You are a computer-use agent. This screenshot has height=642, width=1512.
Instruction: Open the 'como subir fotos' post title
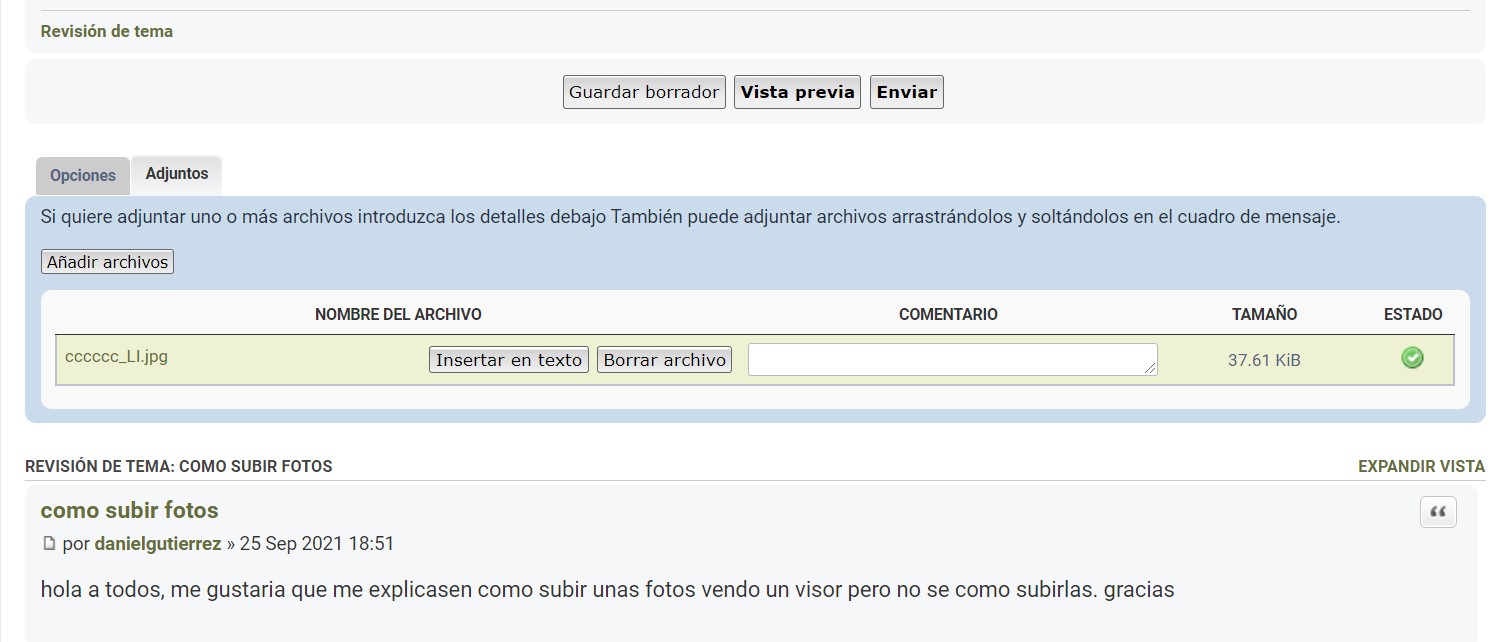coord(129,510)
